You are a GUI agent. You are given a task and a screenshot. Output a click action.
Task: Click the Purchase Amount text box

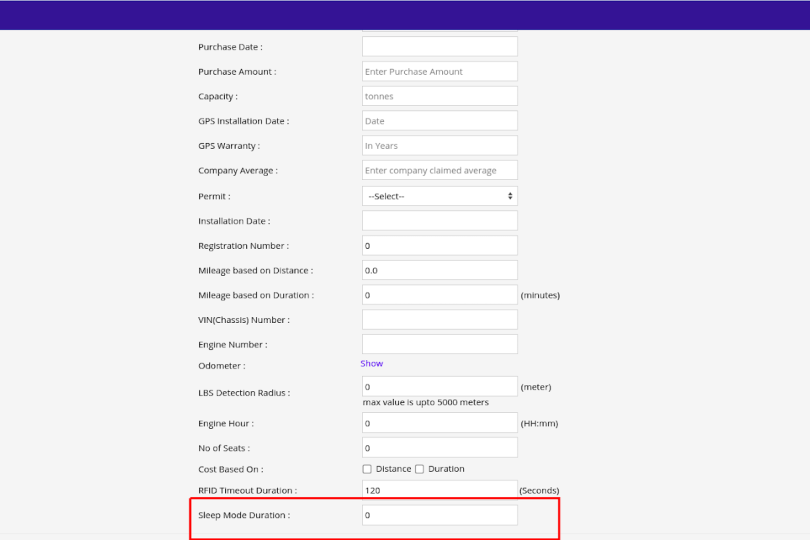(439, 72)
